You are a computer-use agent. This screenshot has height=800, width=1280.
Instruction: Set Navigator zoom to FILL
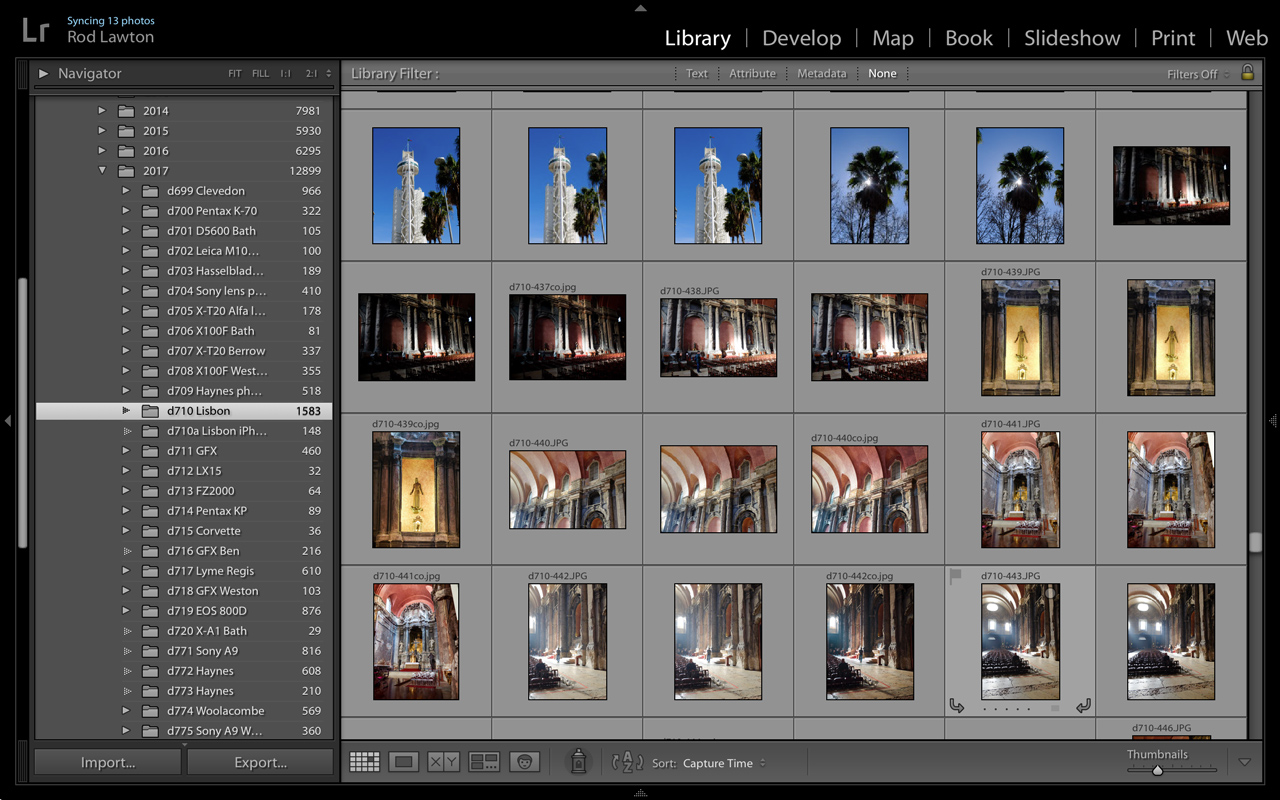pos(260,74)
